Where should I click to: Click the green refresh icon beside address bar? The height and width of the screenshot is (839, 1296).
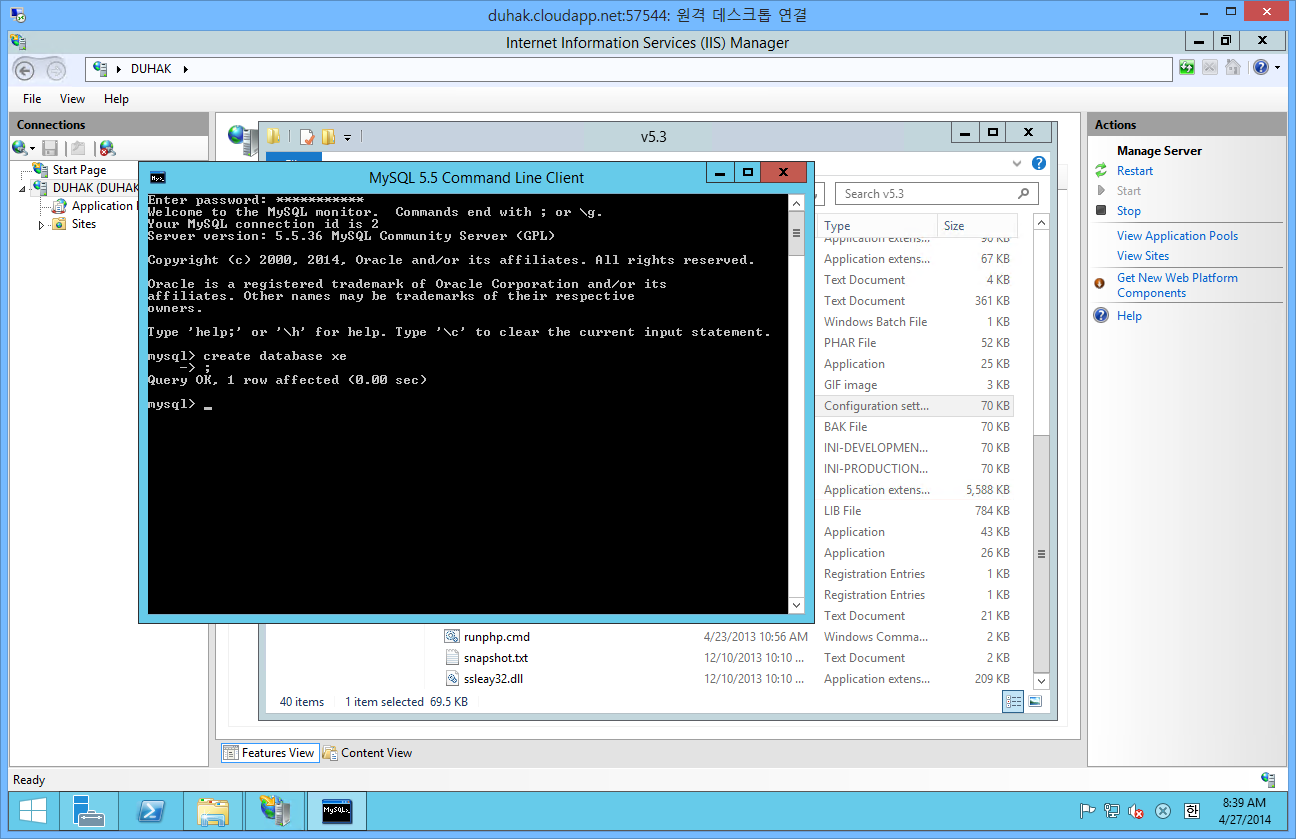(1187, 67)
